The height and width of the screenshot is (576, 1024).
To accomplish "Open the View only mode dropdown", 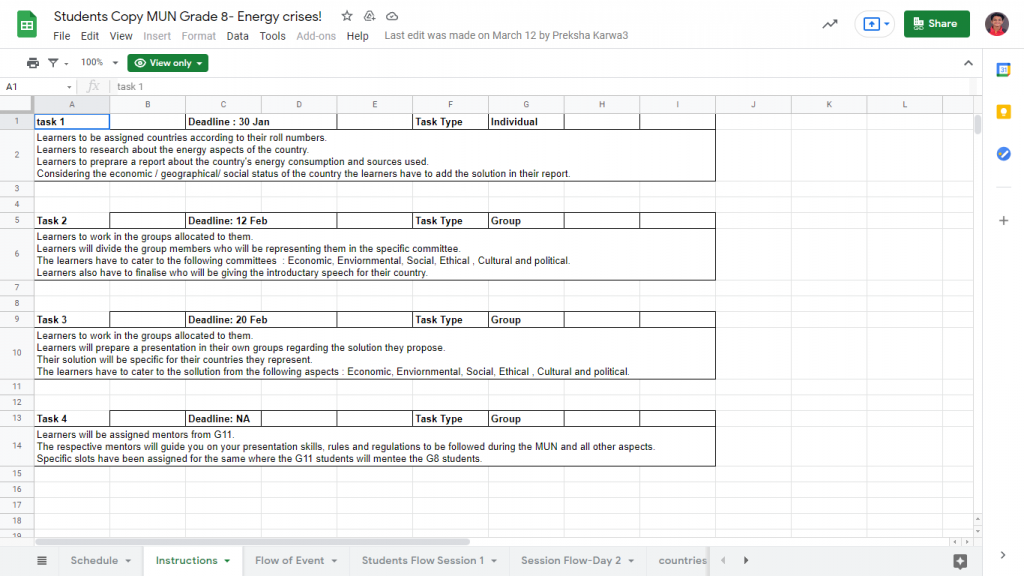I will pos(168,63).
